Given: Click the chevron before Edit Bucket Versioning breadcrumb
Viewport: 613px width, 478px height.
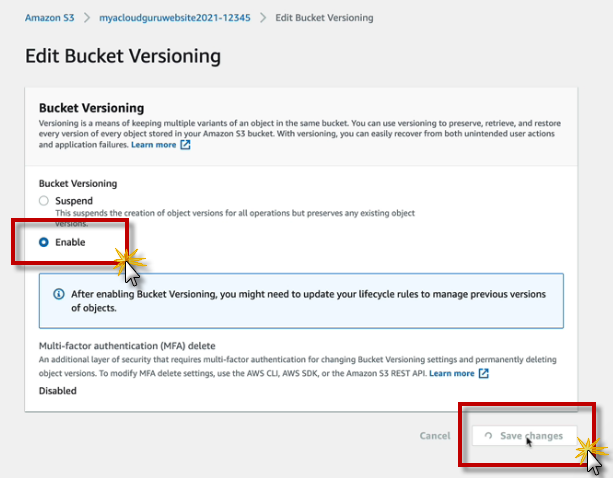Looking at the screenshot, I should [x=263, y=18].
